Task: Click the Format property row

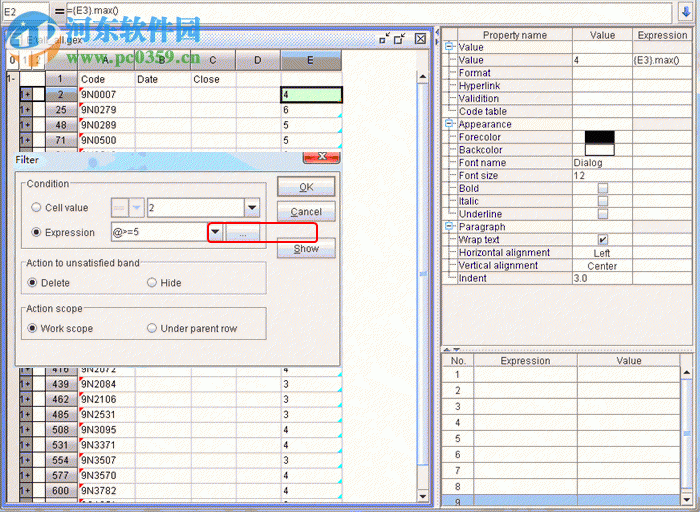Action: pos(575,73)
